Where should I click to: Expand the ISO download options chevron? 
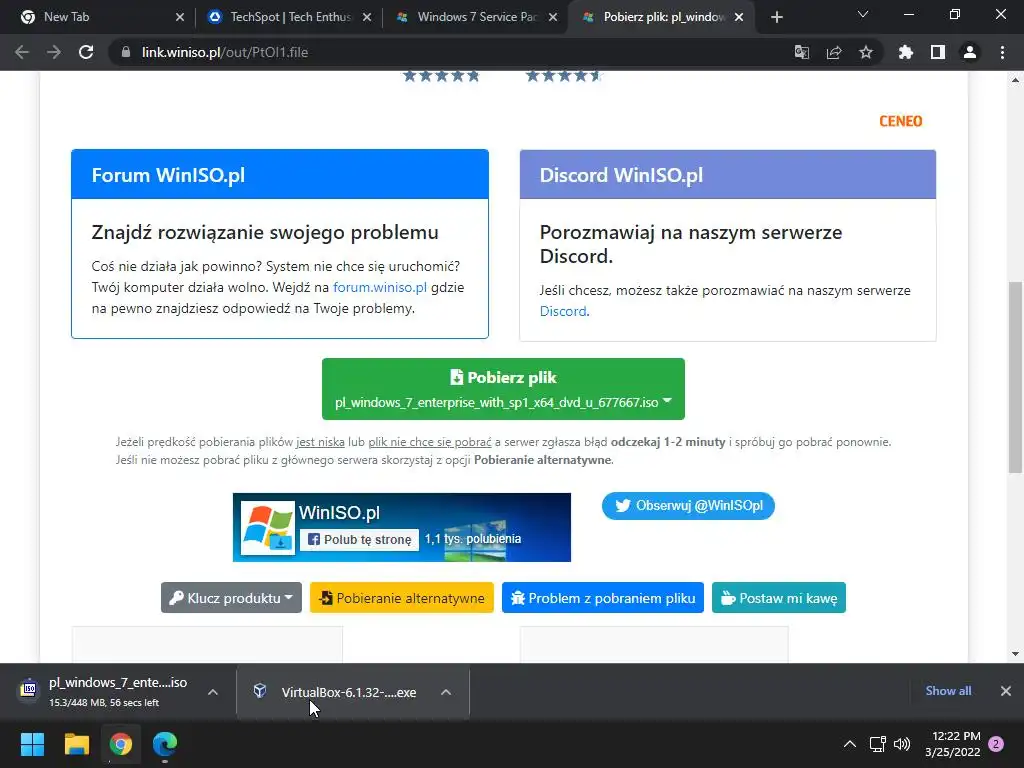click(x=213, y=692)
